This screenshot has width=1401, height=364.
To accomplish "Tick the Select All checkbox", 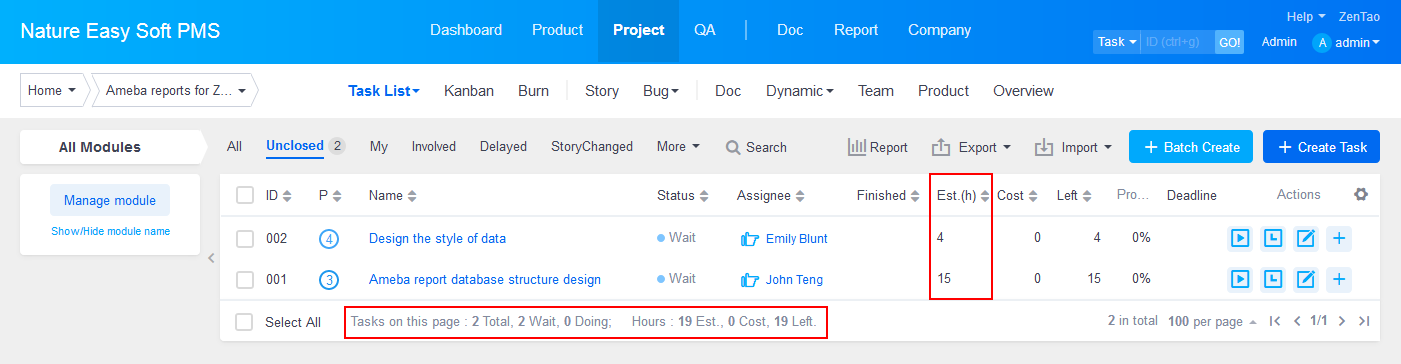I will (x=244, y=322).
